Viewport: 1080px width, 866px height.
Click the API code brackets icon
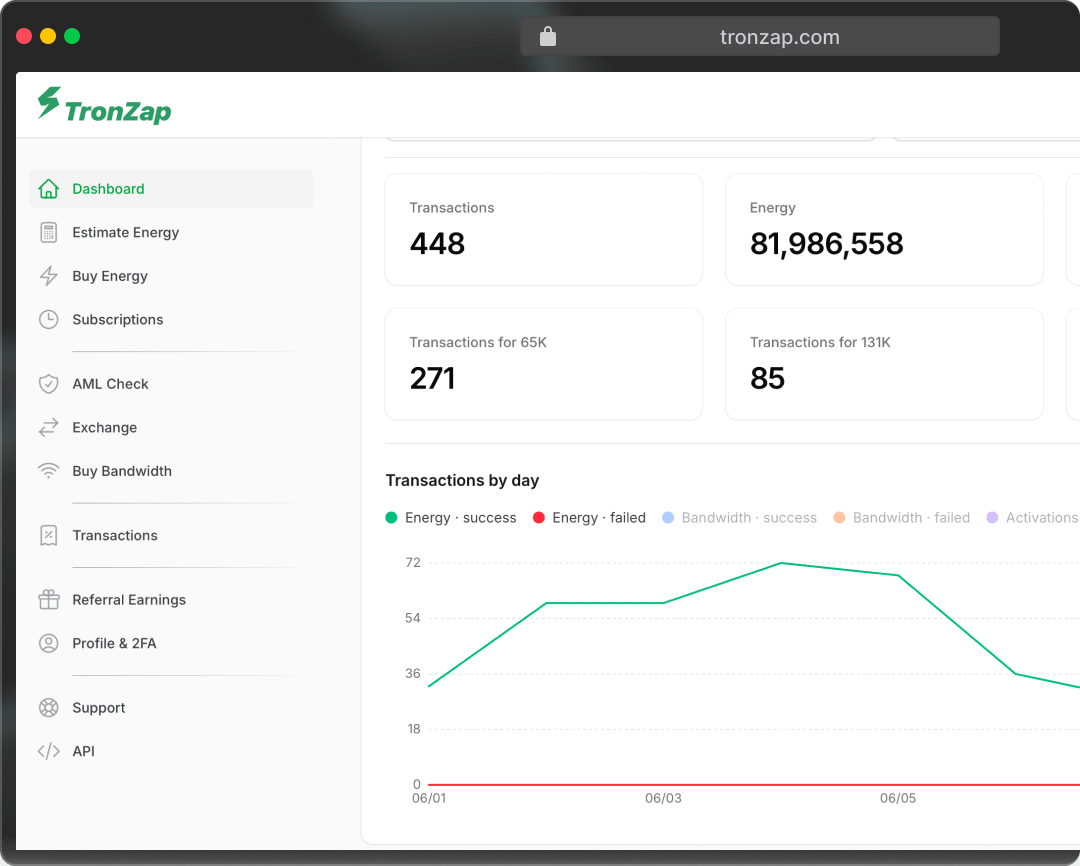pos(48,751)
